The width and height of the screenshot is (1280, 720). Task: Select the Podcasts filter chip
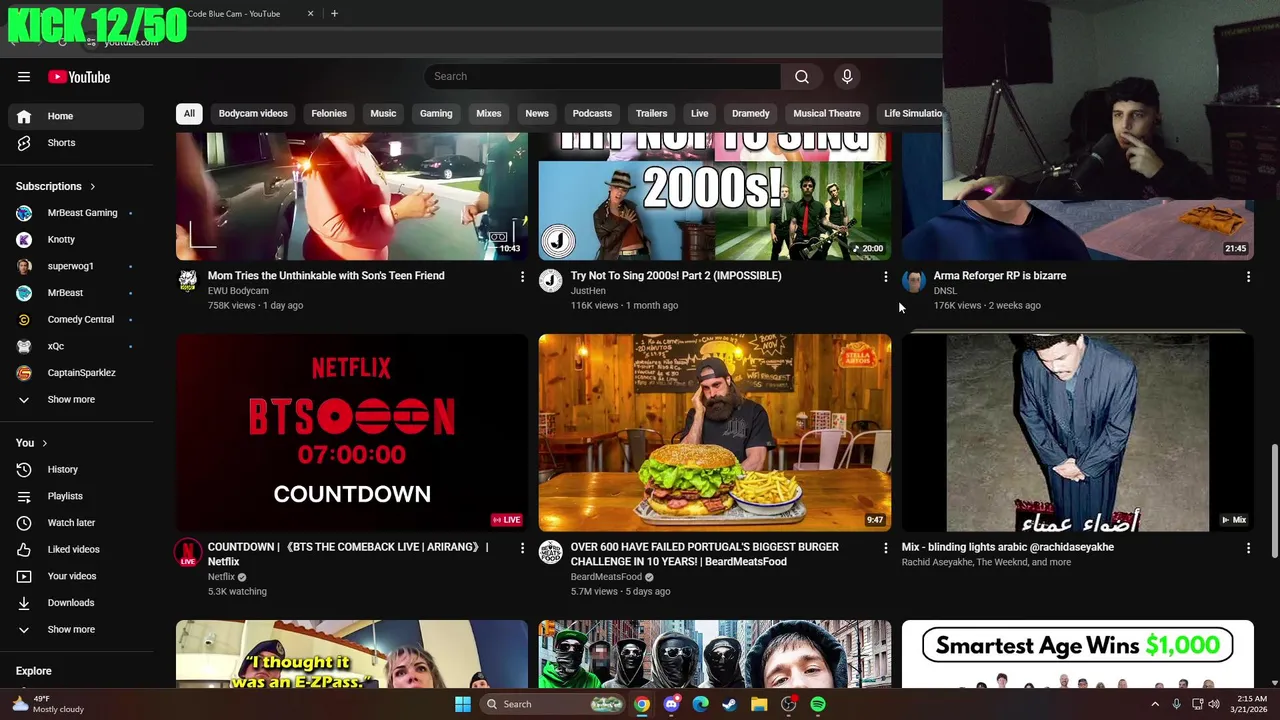click(592, 114)
